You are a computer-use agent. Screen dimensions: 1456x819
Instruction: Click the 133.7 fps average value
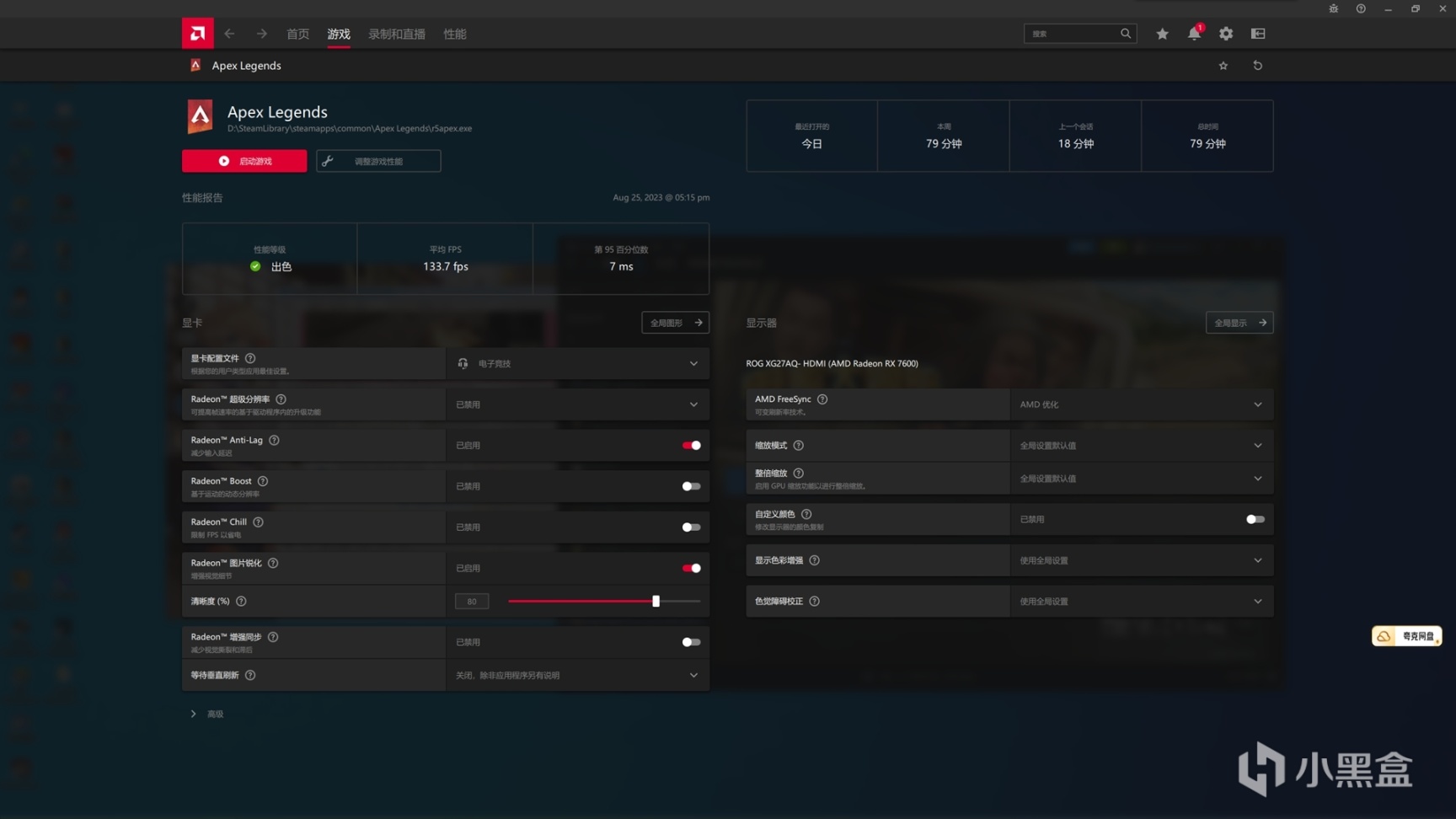pyautogui.click(x=446, y=266)
